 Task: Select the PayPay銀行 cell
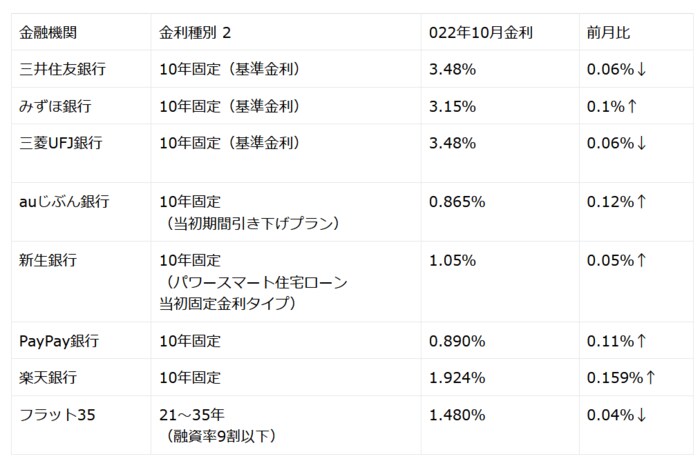click(x=58, y=341)
